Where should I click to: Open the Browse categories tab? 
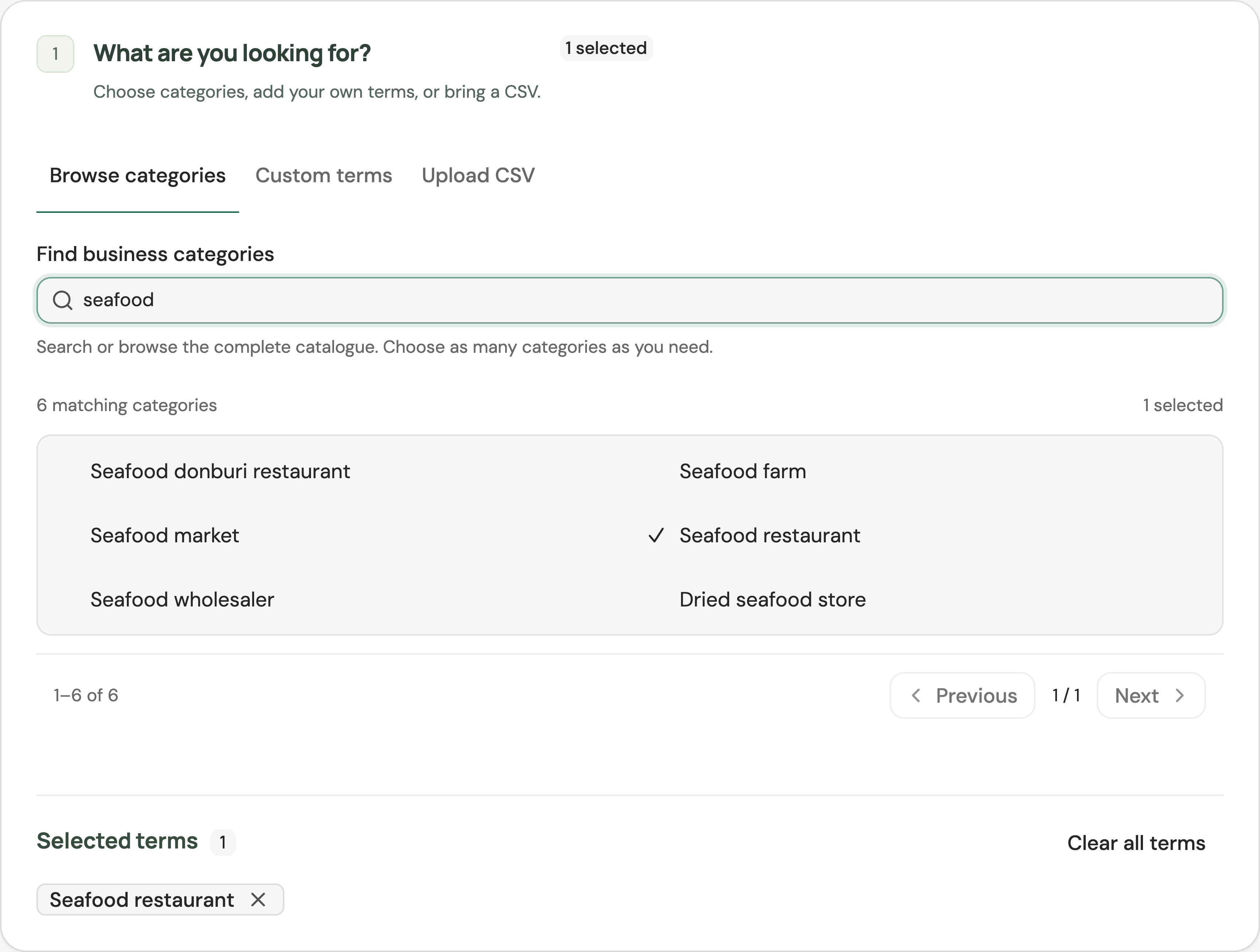(x=137, y=175)
